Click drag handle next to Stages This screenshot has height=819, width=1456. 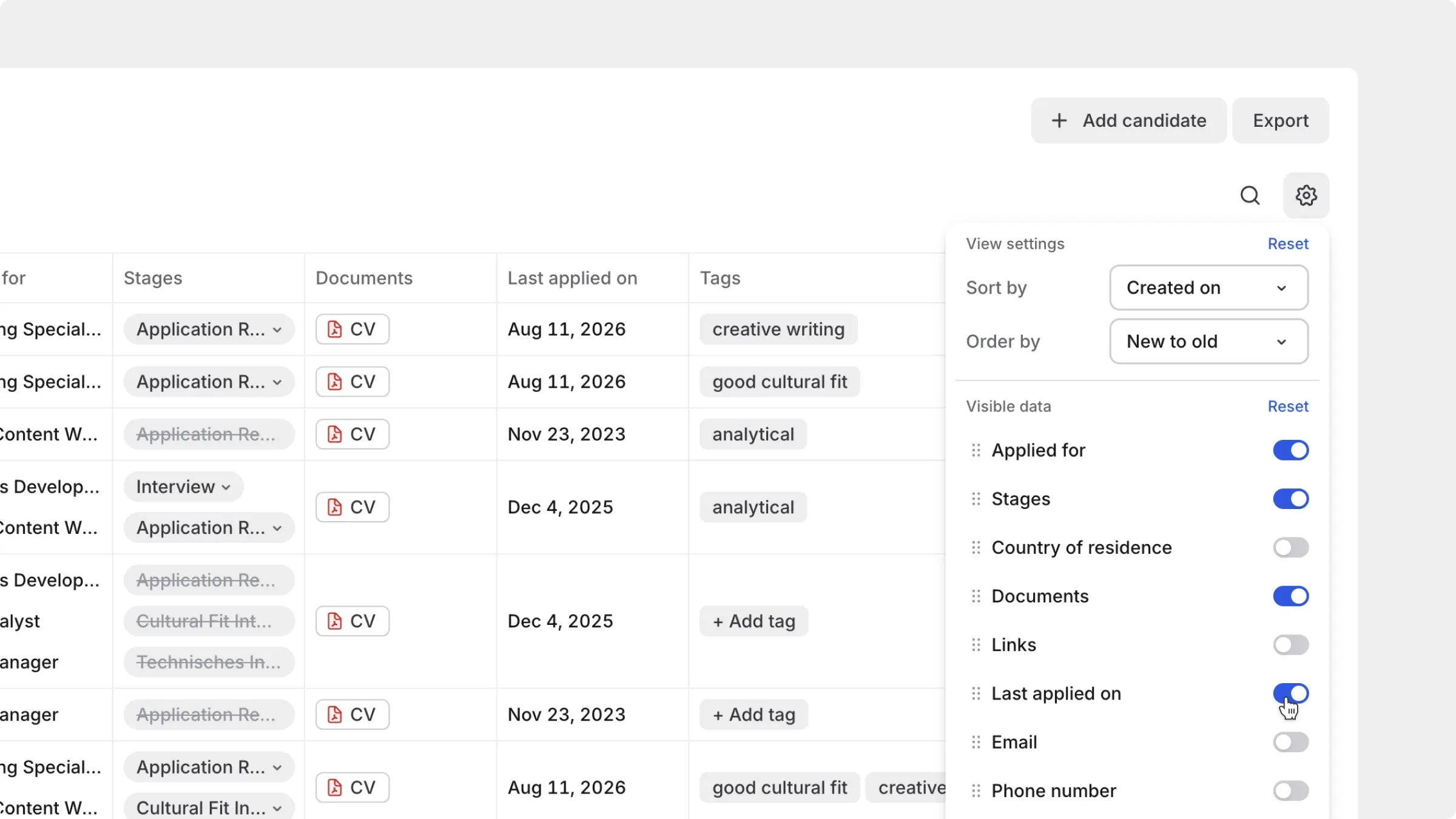976,499
